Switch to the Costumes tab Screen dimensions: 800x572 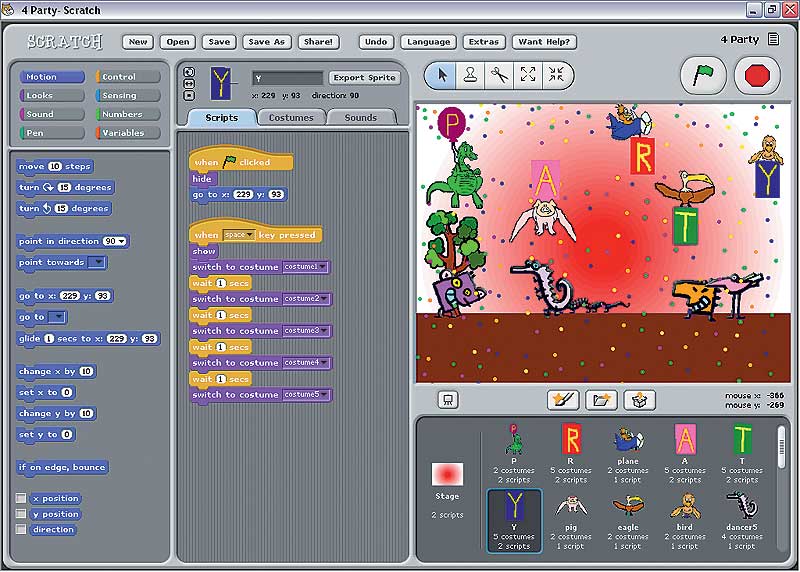(x=291, y=117)
